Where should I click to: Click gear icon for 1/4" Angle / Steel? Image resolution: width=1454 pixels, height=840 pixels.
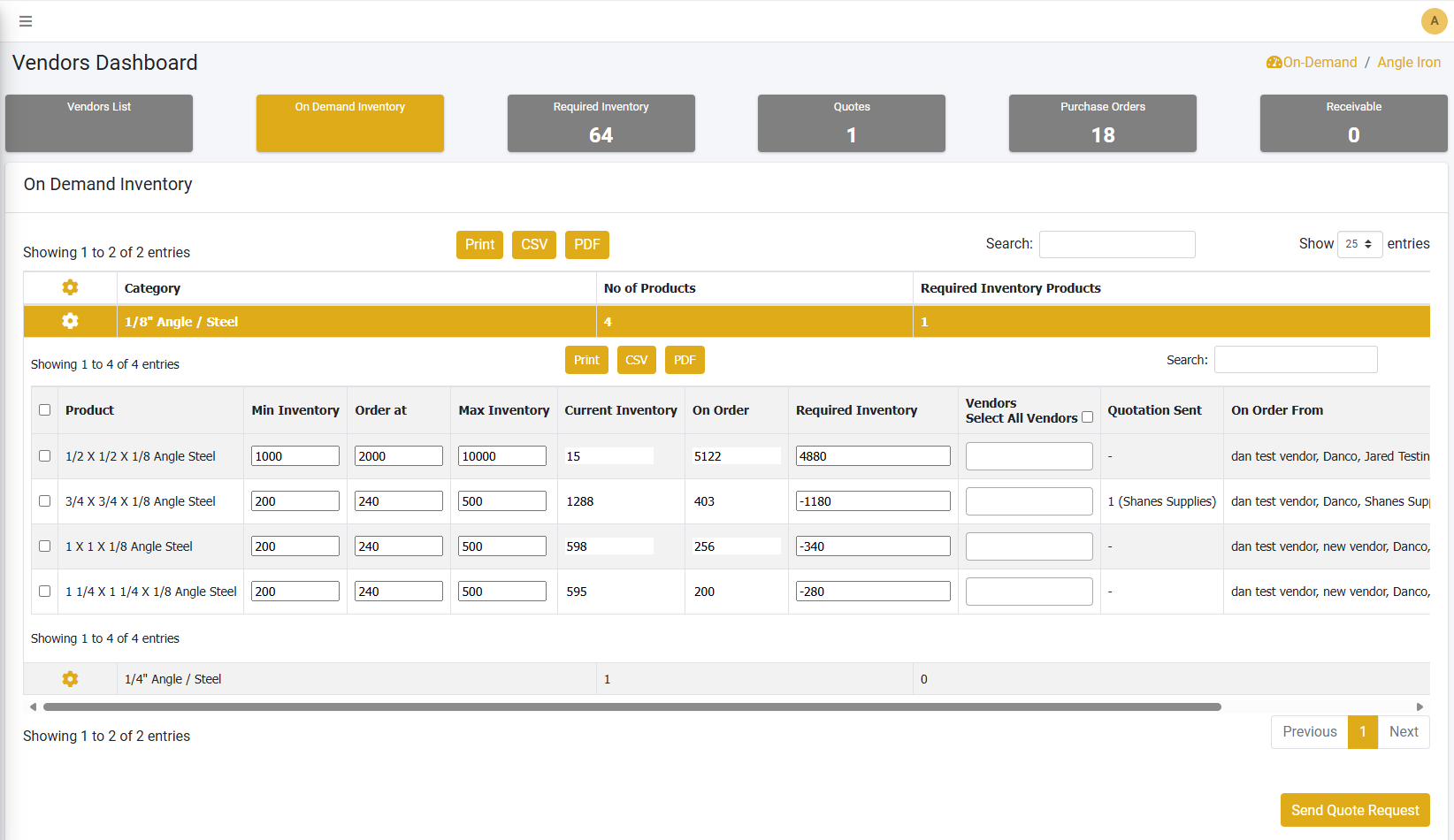pos(70,678)
